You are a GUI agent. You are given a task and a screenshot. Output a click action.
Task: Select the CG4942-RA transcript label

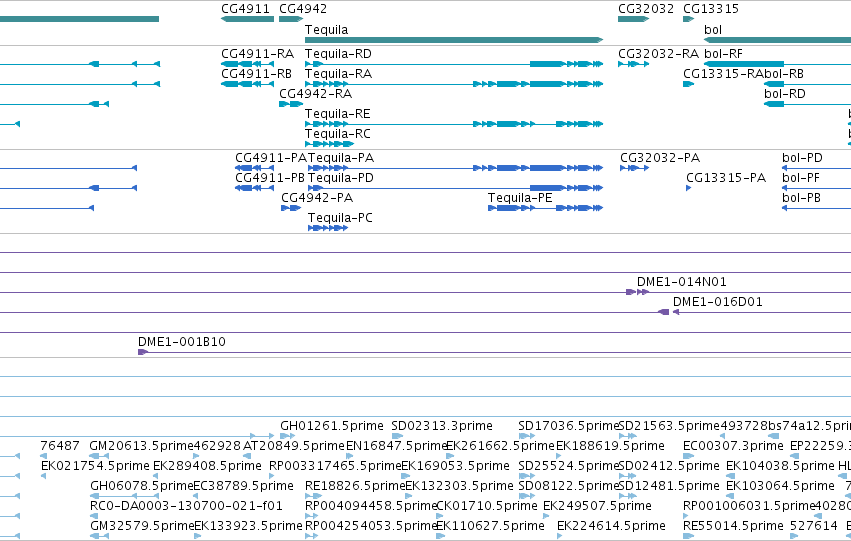click(x=315, y=94)
